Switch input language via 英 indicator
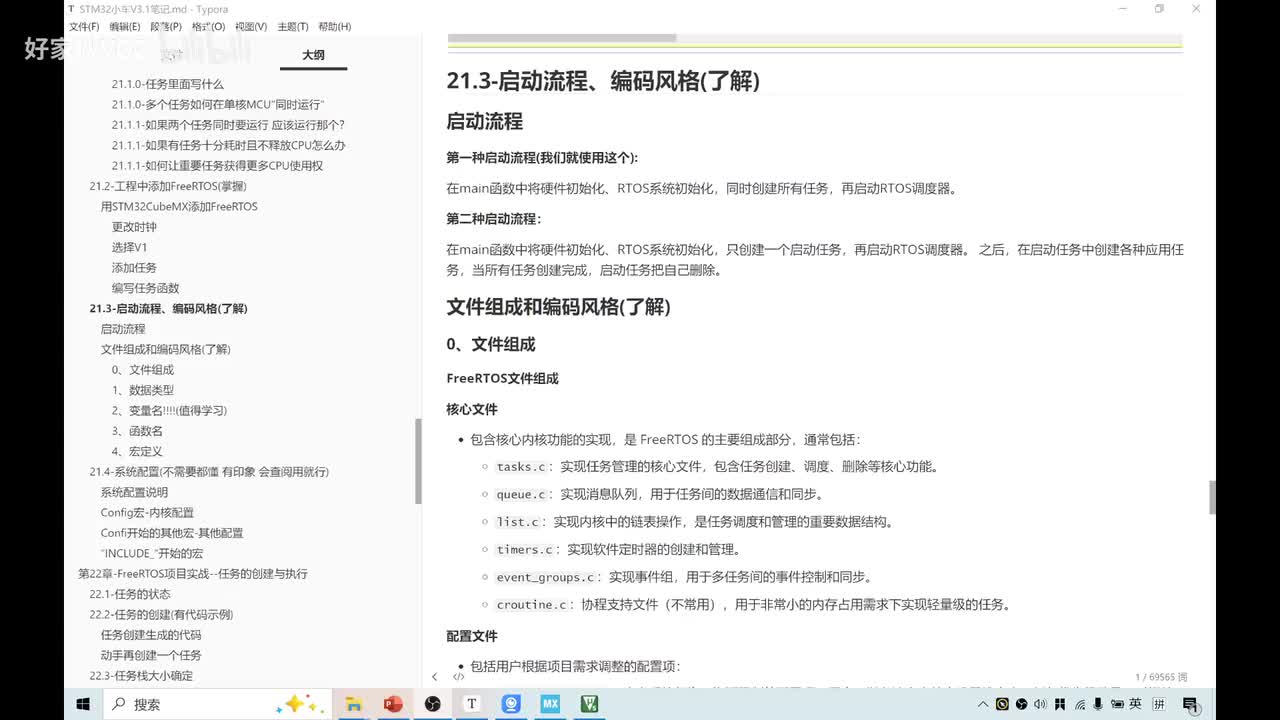The height and width of the screenshot is (720, 1280). pos(1135,704)
